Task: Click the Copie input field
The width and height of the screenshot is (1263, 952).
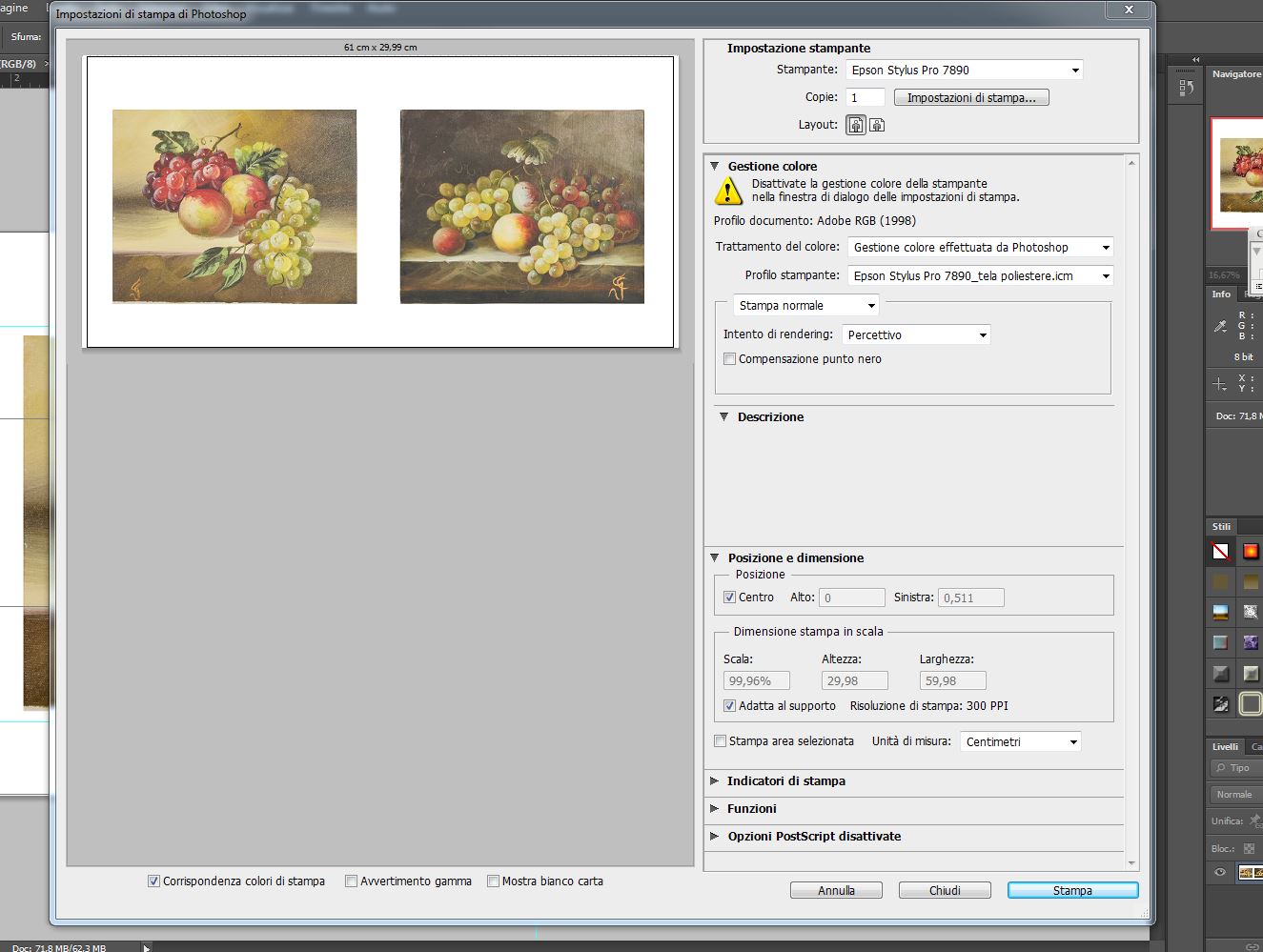Action: coord(866,98)
